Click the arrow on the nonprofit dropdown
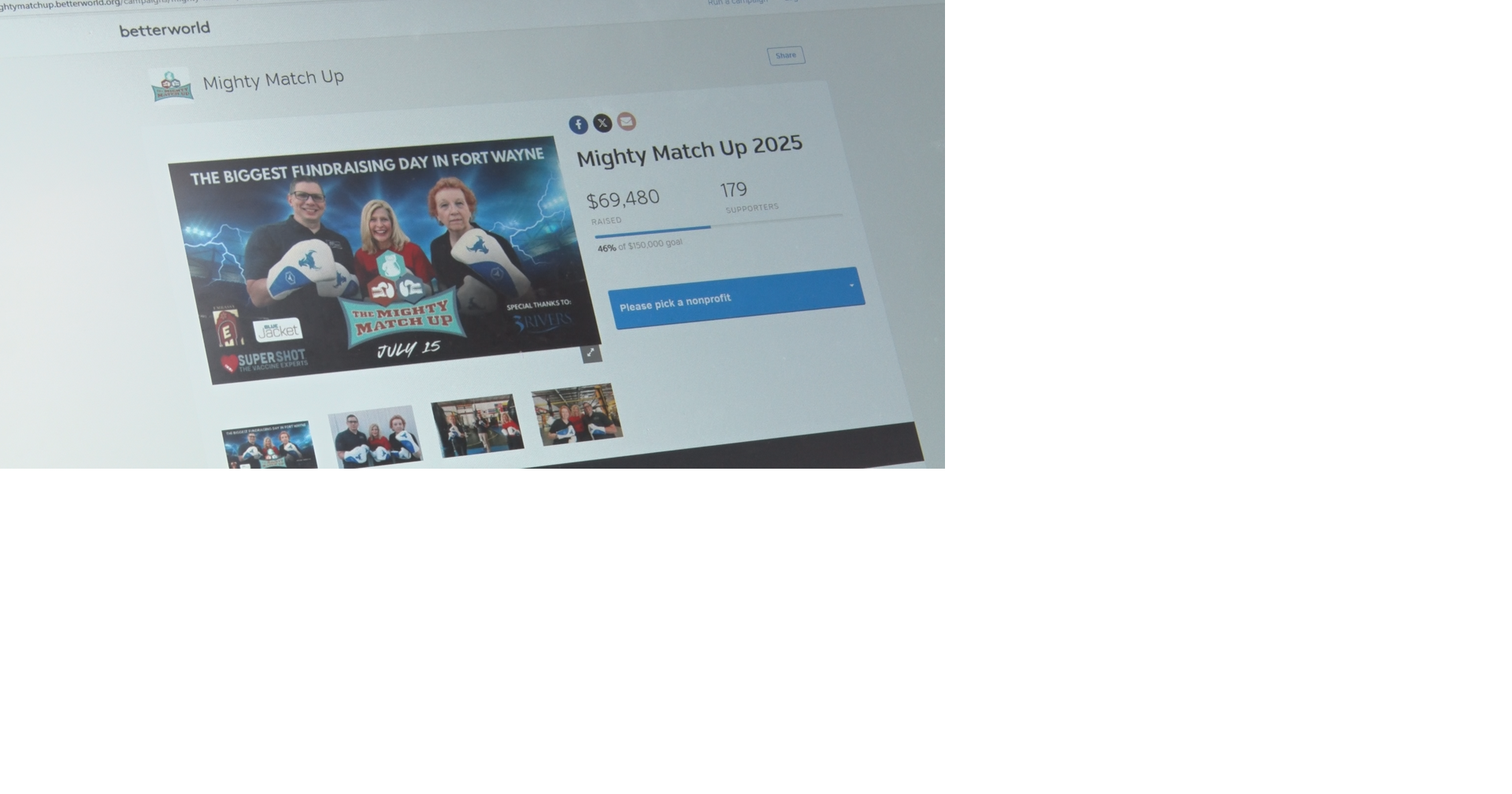1512x794 pixels. tap(851, 285)
